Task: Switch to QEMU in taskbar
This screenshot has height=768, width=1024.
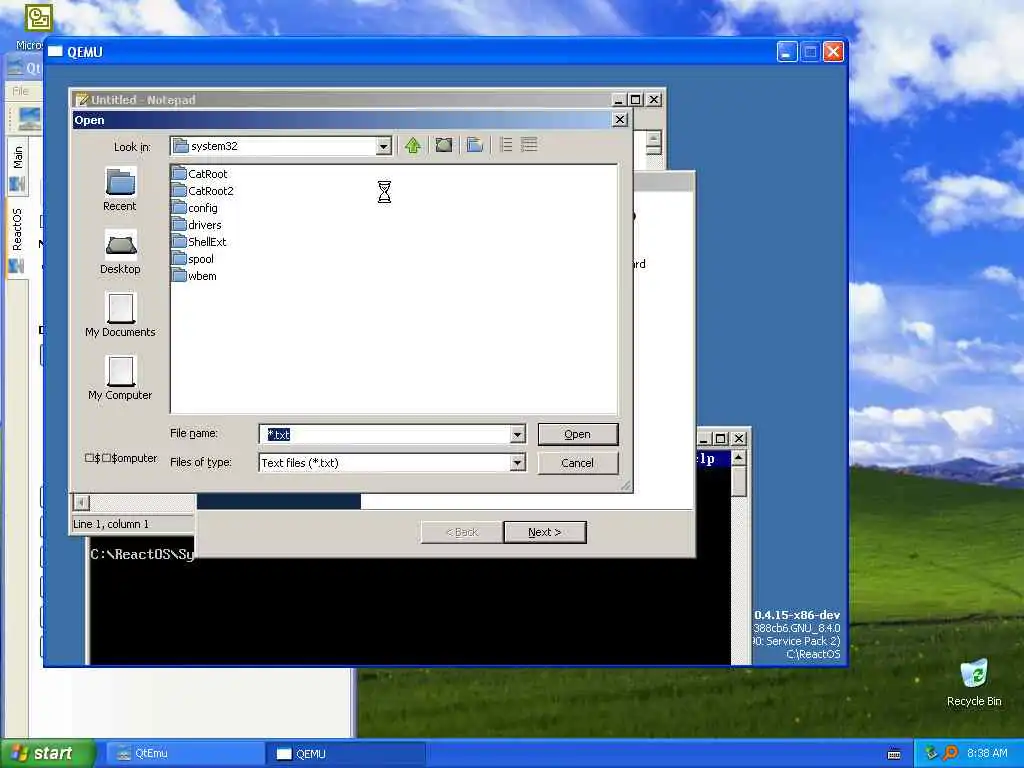Action: pyautogui.click(x=346, y=754)
